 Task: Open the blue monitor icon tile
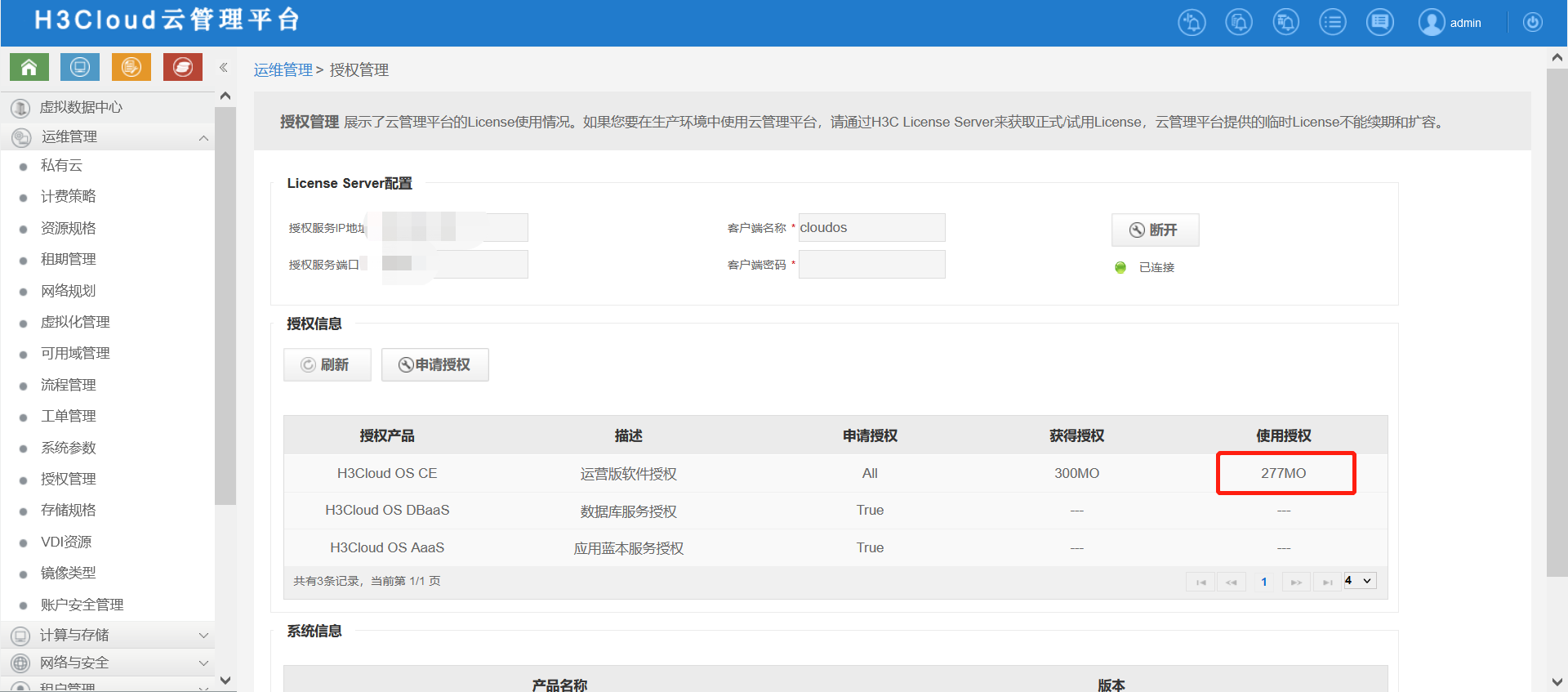[x=80, y=67]
